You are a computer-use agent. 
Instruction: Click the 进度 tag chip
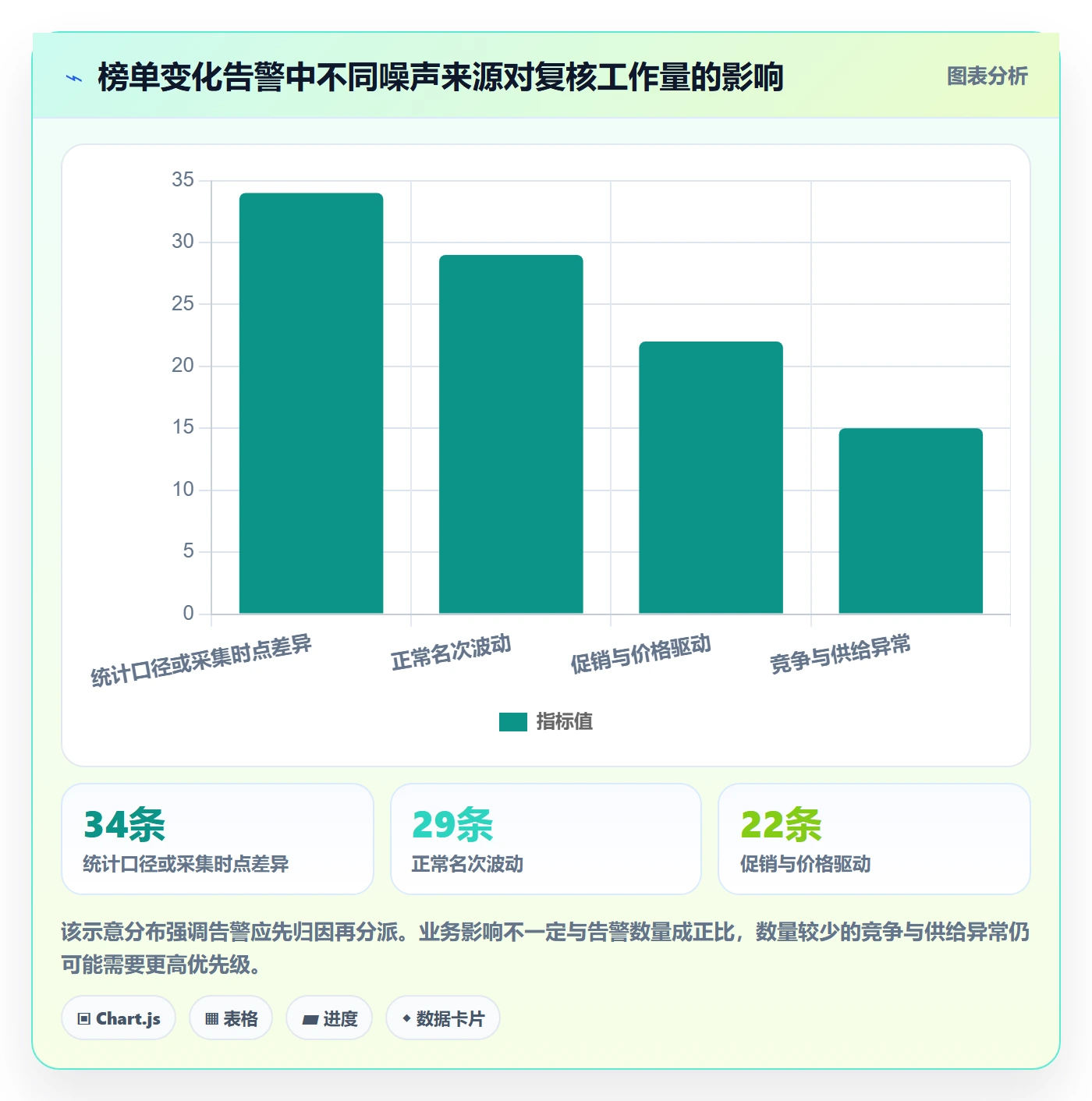tap(329, 1018)
